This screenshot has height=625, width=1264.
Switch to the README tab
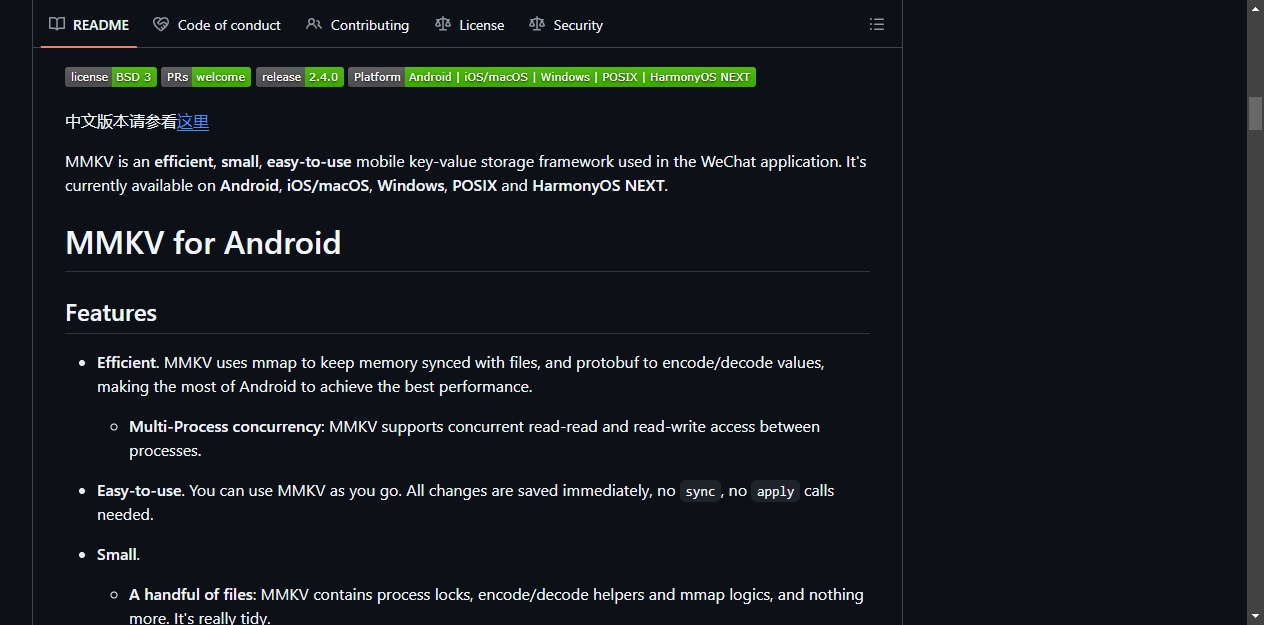pos(89,25)
